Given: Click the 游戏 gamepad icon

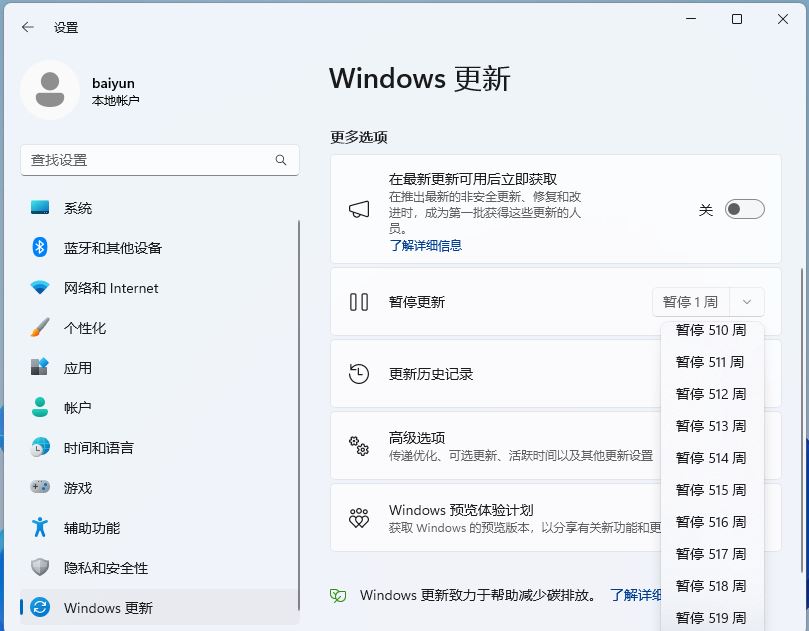Looking at the screenshot, I should (x=40, y=487).
